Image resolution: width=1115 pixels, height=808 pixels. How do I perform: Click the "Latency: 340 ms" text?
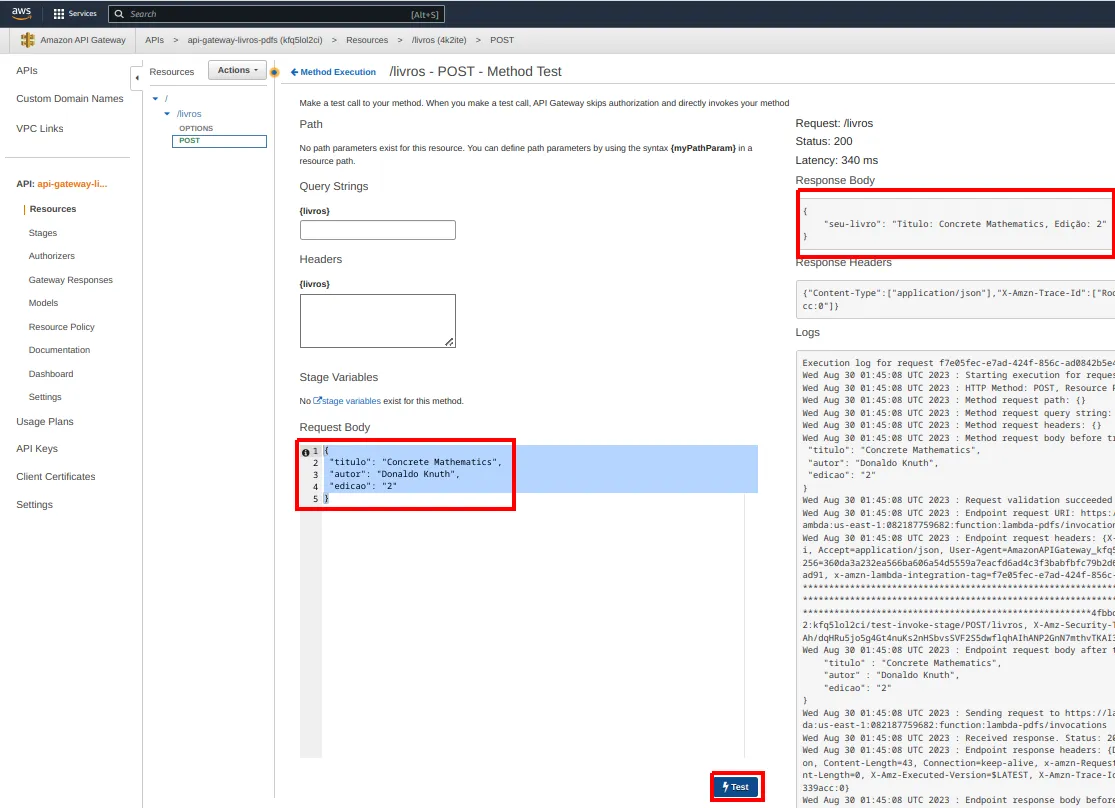pos(836,161)
